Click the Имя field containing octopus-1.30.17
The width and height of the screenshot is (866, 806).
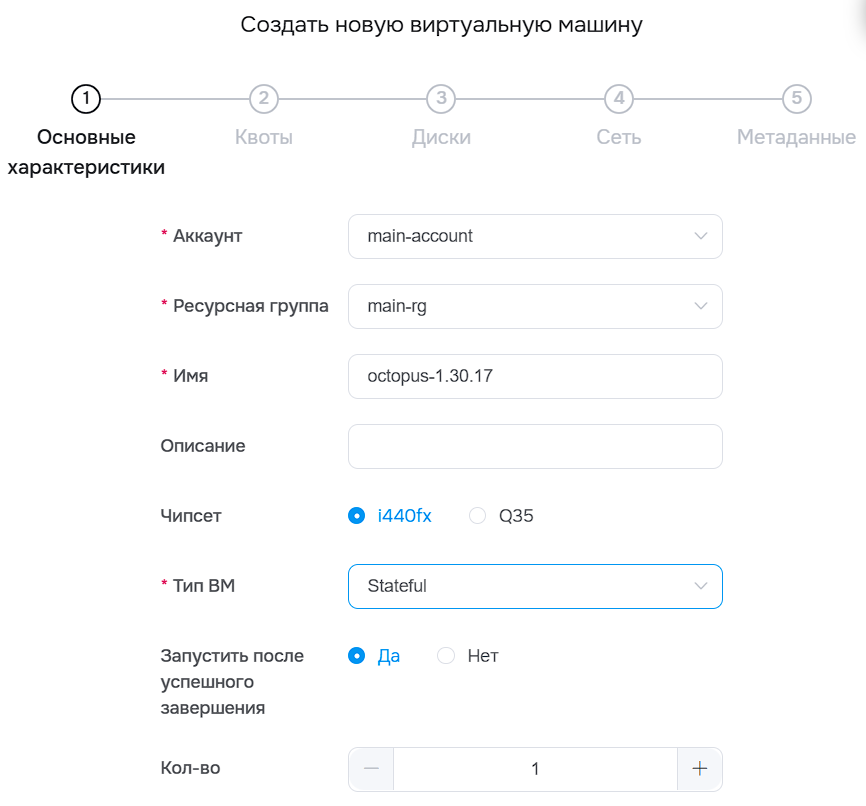[535, 377]
